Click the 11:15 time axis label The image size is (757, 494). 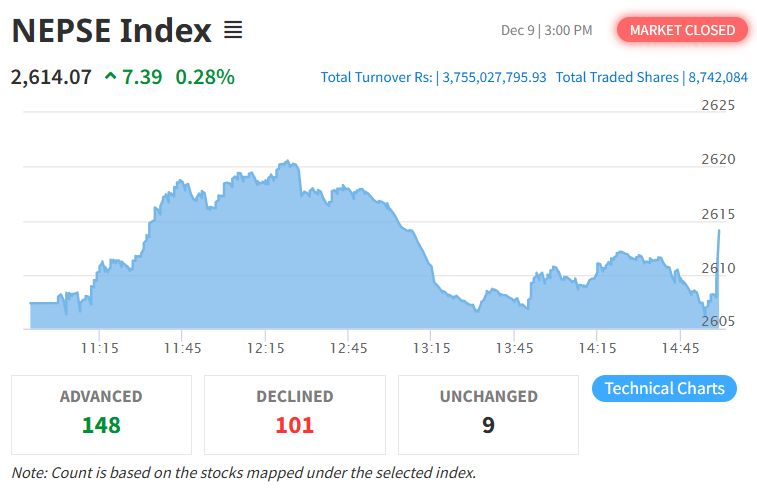(x=100, y=348)
